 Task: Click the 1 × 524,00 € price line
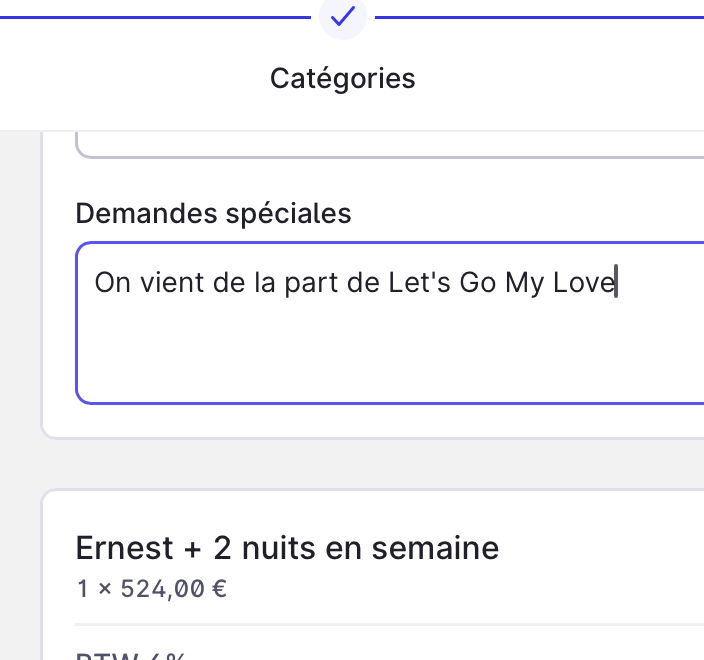[152, 588]
